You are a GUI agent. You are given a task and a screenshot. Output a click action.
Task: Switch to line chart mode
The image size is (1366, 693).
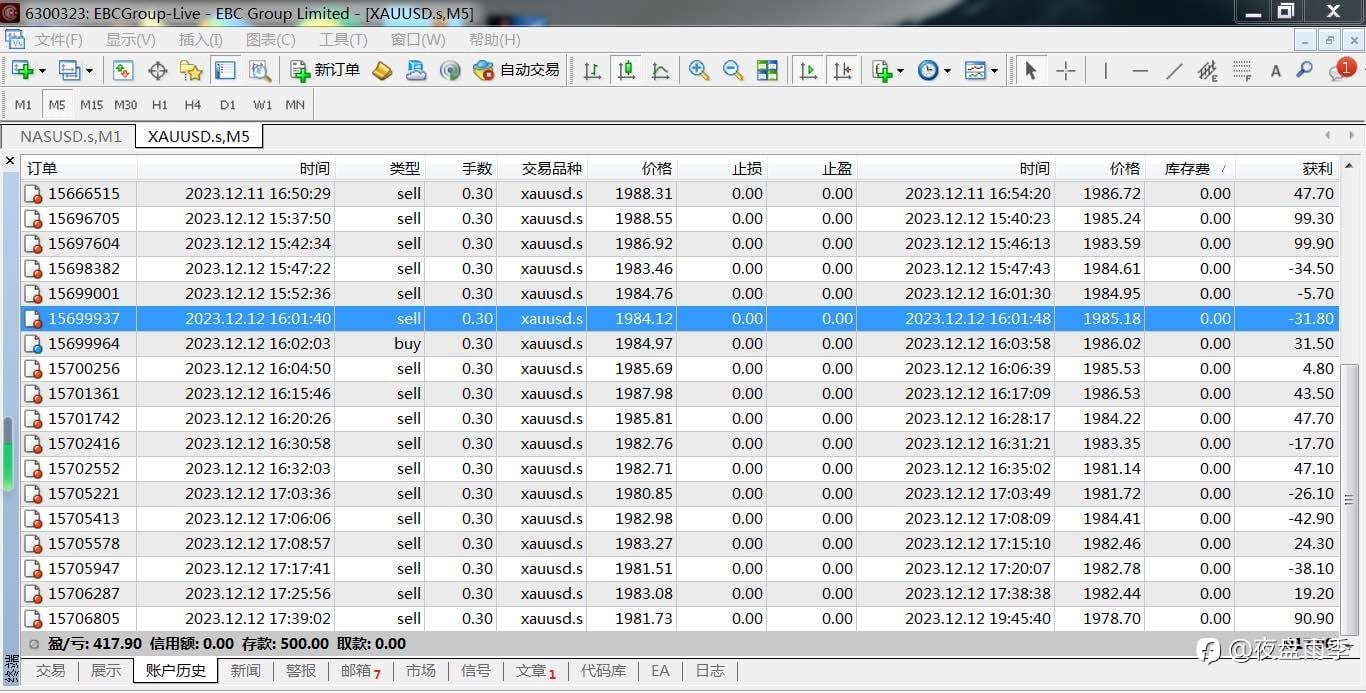661,70
